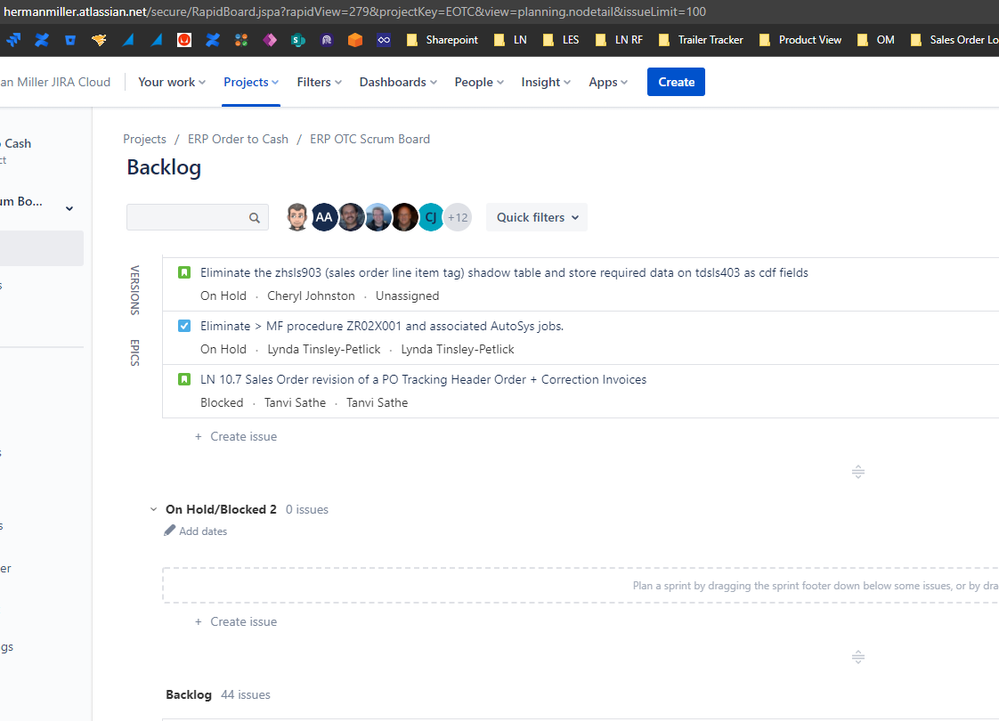The image size is (999, 721).
Task: Expand the Quick filters dropdown
Action: pyautogui.click(x=537, y=217)
